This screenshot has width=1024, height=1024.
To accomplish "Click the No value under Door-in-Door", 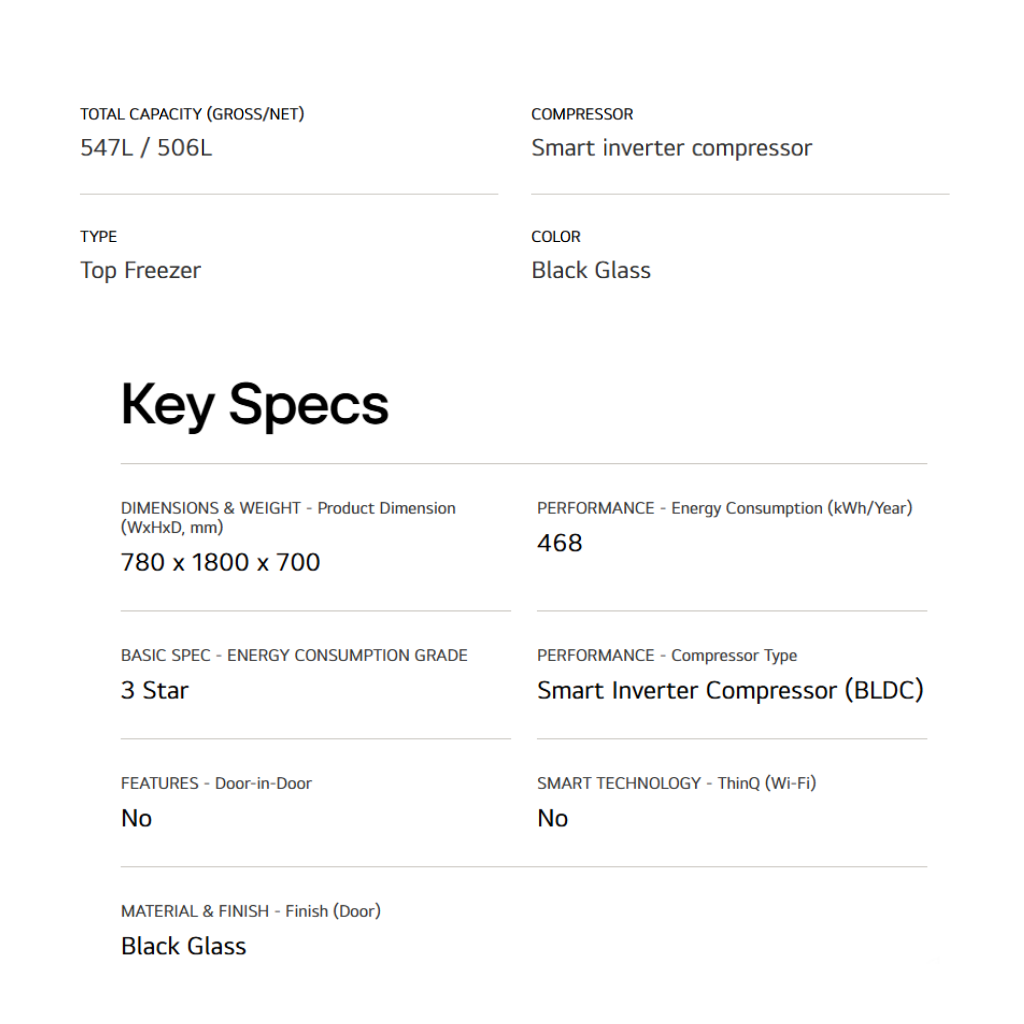I will click(x=136, y=818).
